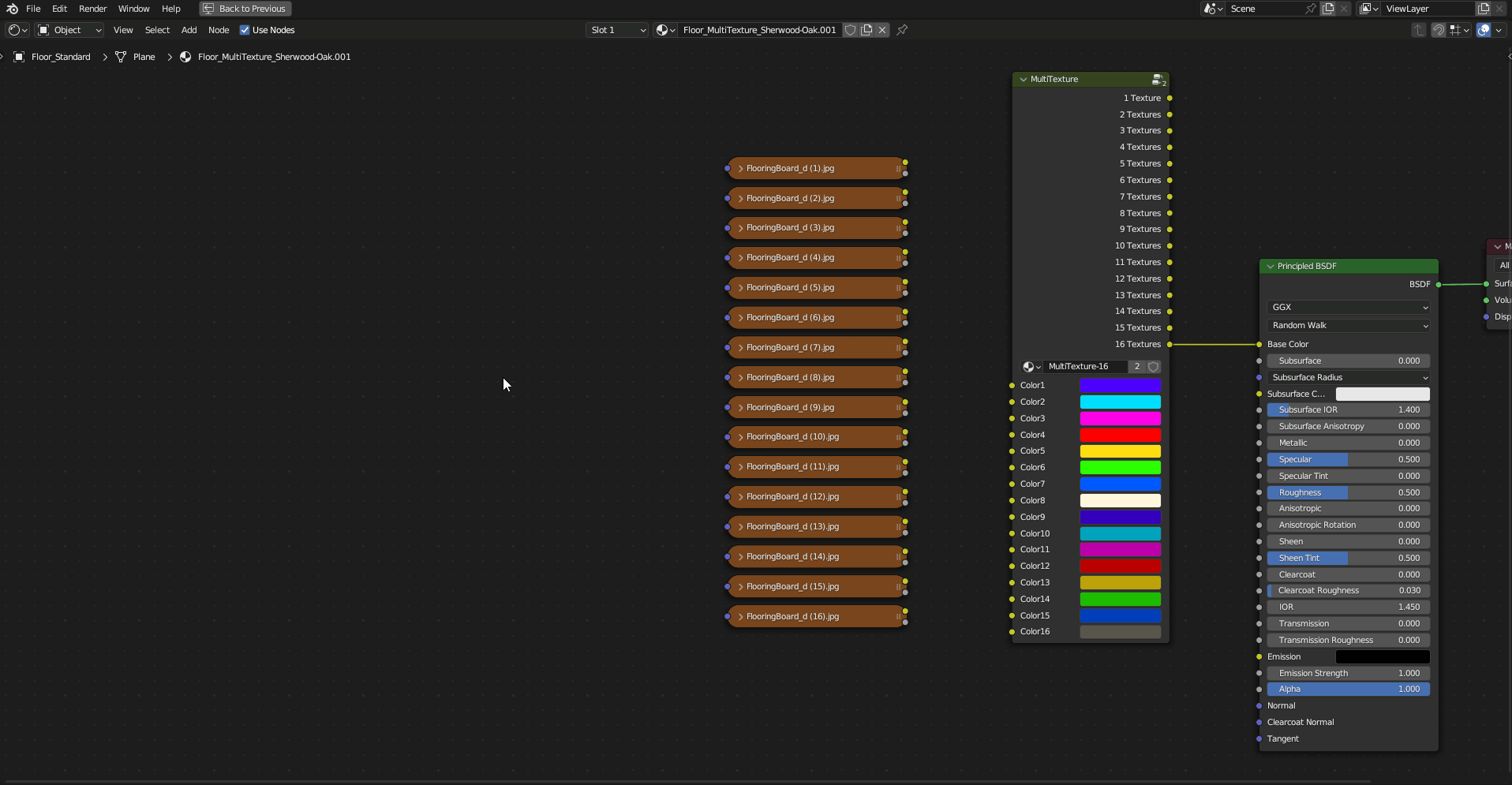Click the Color4 red color swatch
Viewport: 1512px width, 785px height.
coord(1120,435)
